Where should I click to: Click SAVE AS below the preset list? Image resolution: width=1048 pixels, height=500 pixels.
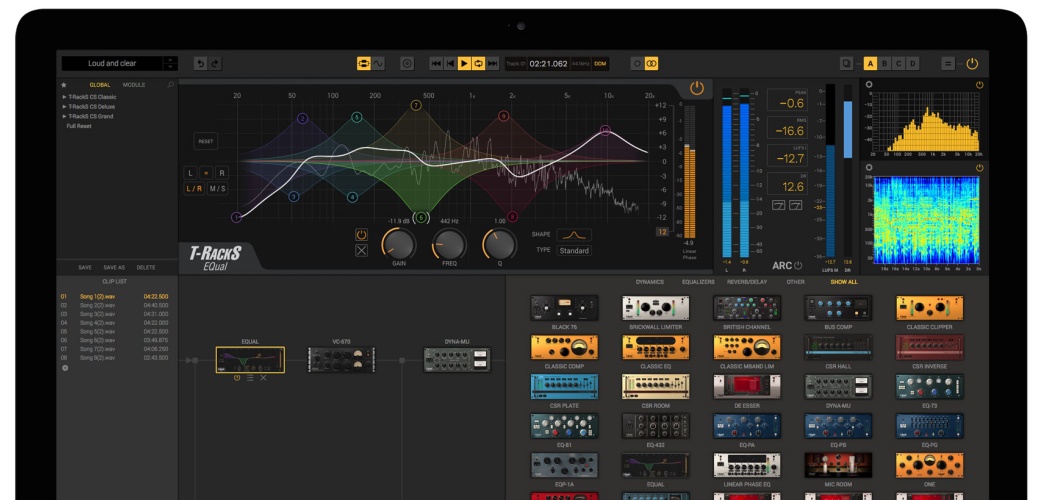(x=115, y=267)
